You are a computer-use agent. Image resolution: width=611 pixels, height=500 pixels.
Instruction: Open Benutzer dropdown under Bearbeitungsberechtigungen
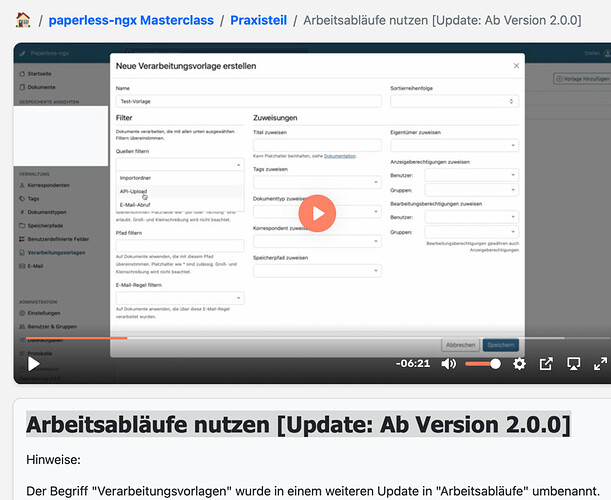[x=471, y=217]
